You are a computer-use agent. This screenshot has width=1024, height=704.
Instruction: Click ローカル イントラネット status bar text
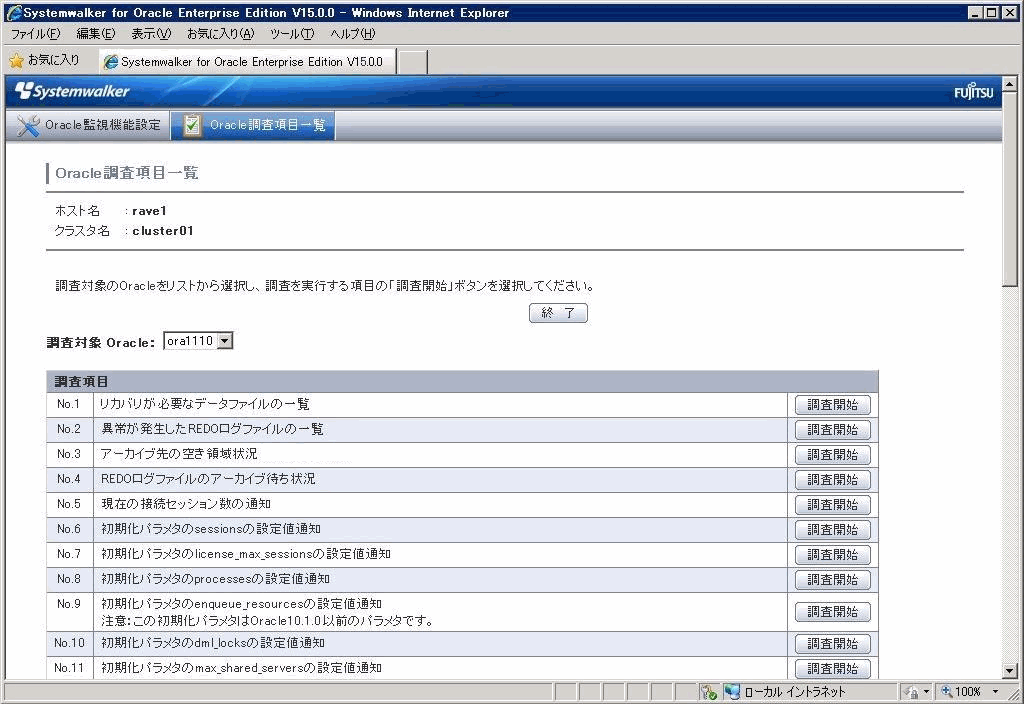pos(795,692)
